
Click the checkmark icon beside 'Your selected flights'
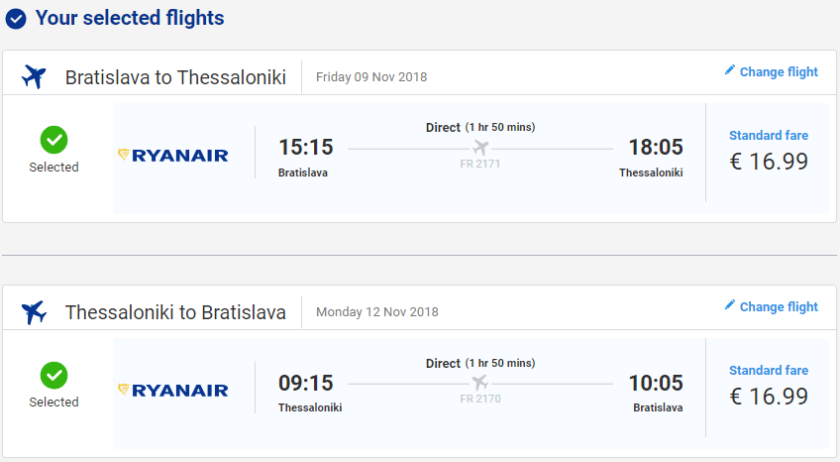pyautogui.click(x=16, y=19)
